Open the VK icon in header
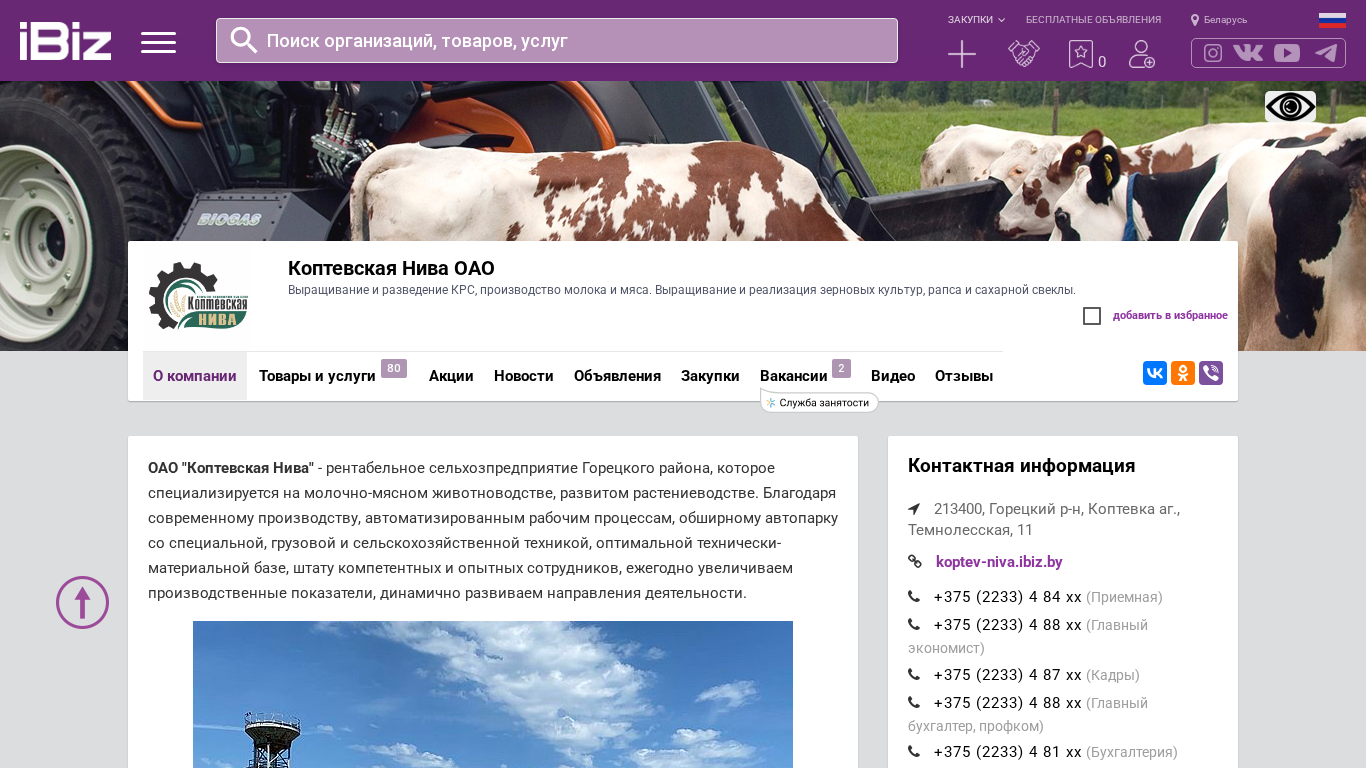1366x768 pixels. [x=1248, y=53]
